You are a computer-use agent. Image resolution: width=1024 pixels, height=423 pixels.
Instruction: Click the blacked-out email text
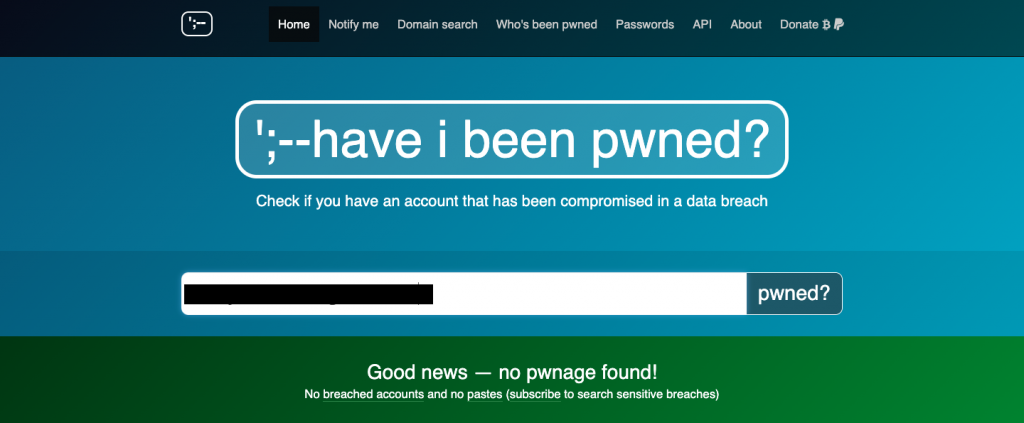click(308, 294)
